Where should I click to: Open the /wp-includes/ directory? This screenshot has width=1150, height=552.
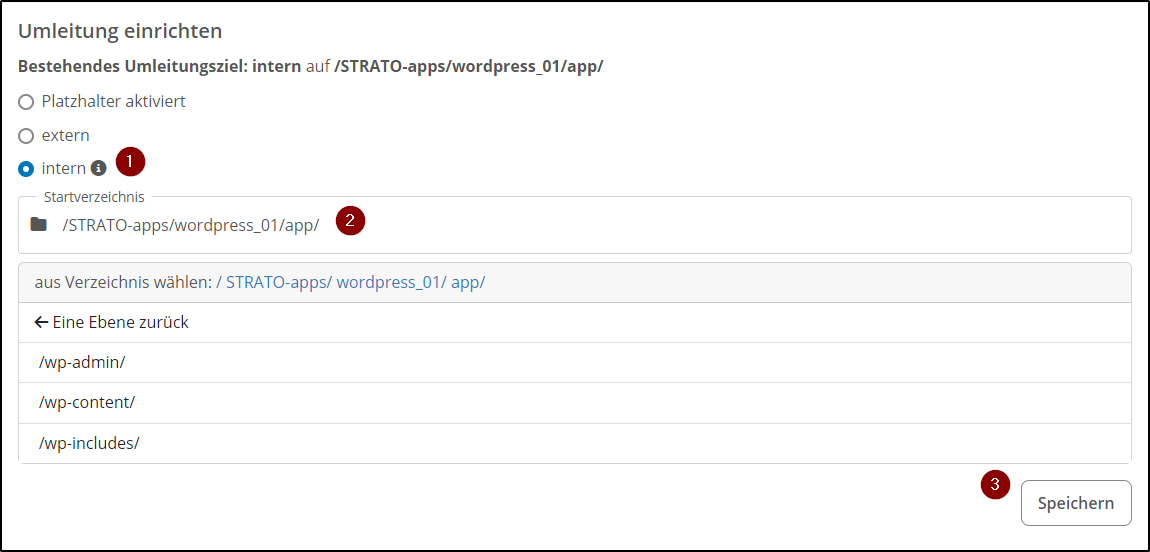89,443
